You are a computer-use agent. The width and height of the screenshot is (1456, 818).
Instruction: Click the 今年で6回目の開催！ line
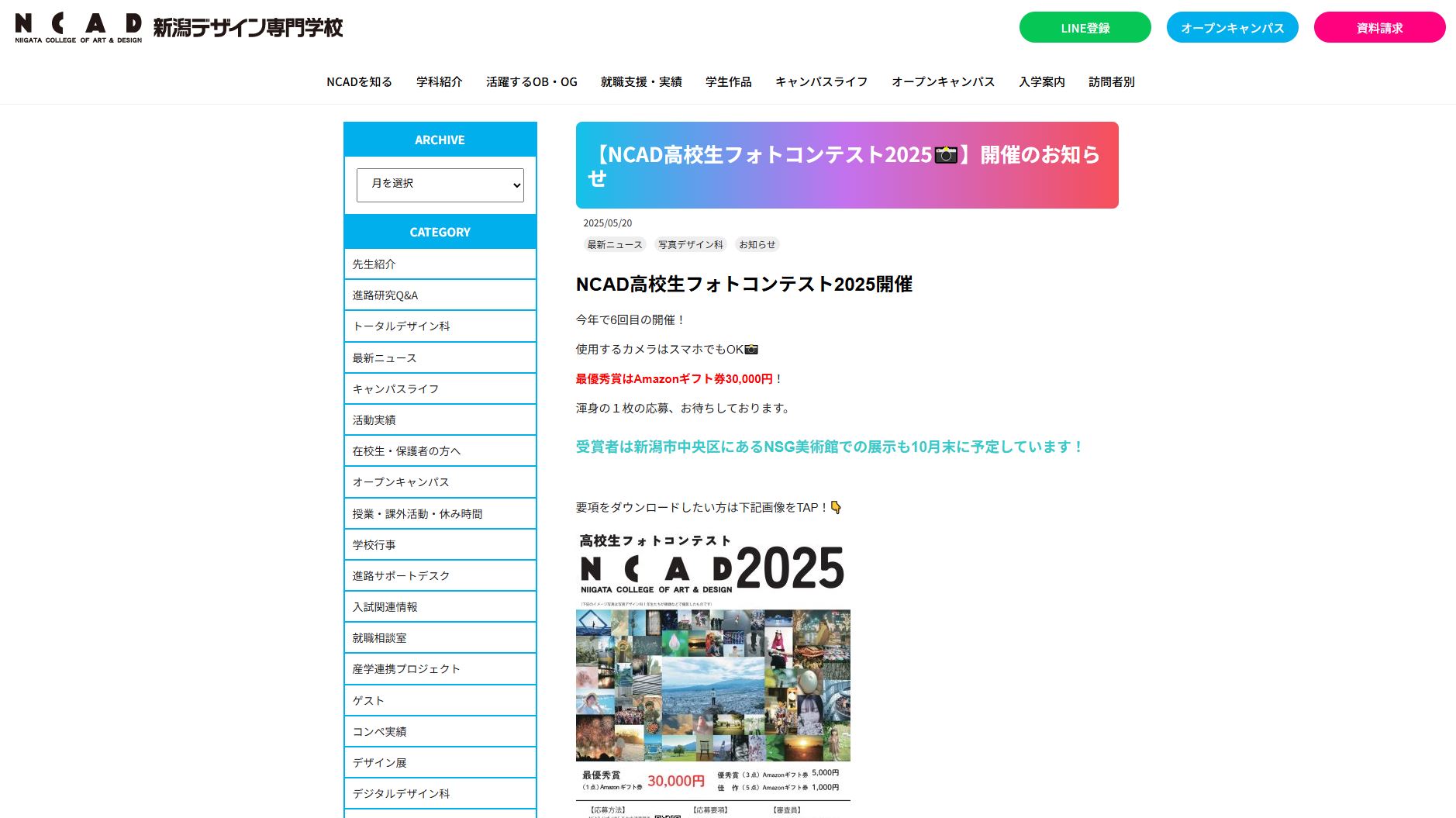[631, 320]
